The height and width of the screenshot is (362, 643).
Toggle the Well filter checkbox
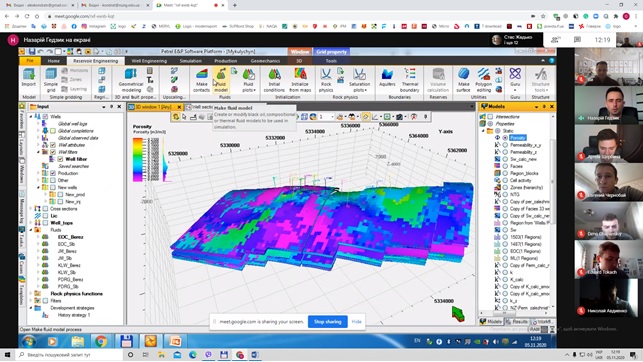pyautogui.click(x=60, y=159)
